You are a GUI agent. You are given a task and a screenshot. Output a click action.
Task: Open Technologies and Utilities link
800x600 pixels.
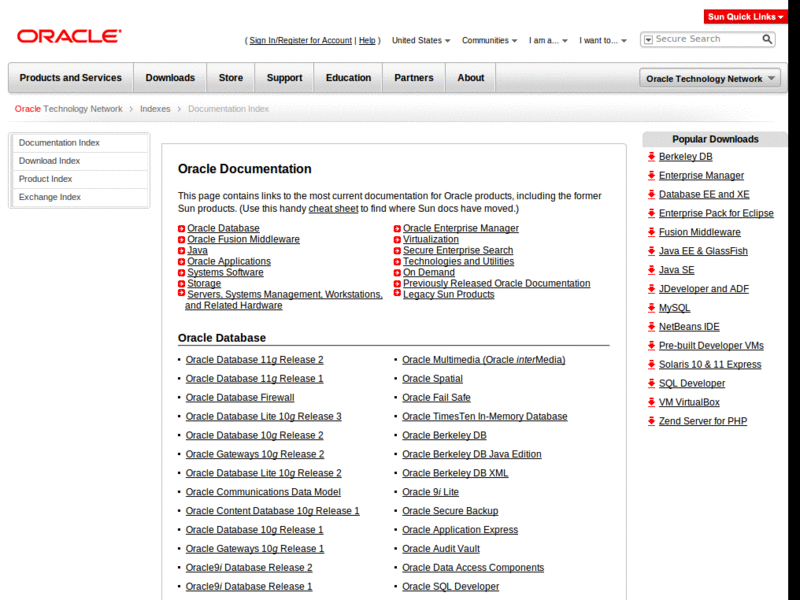click(x=458, y=261)
